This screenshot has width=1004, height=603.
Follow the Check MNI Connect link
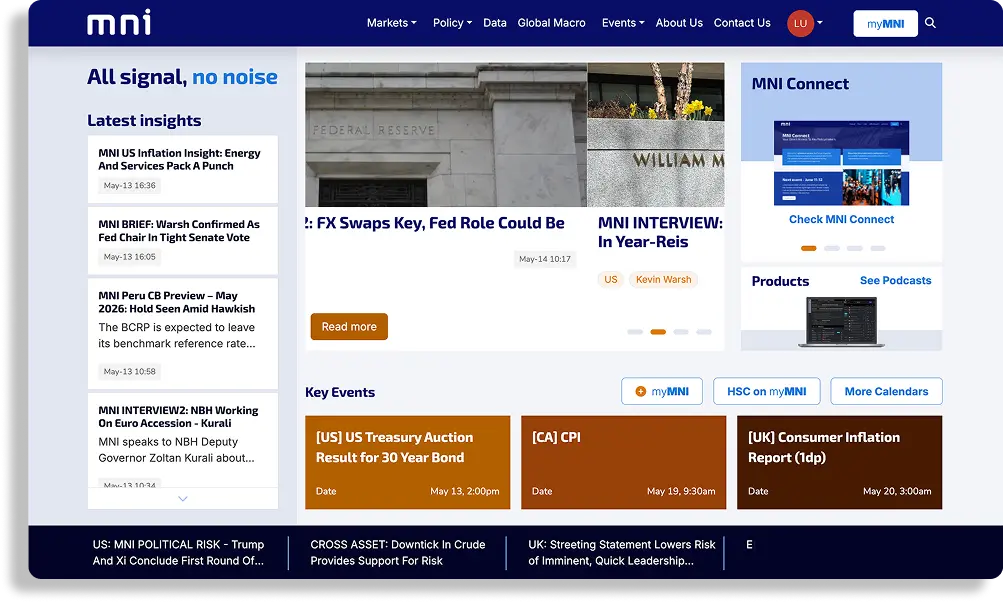click(x=841, y=219)
